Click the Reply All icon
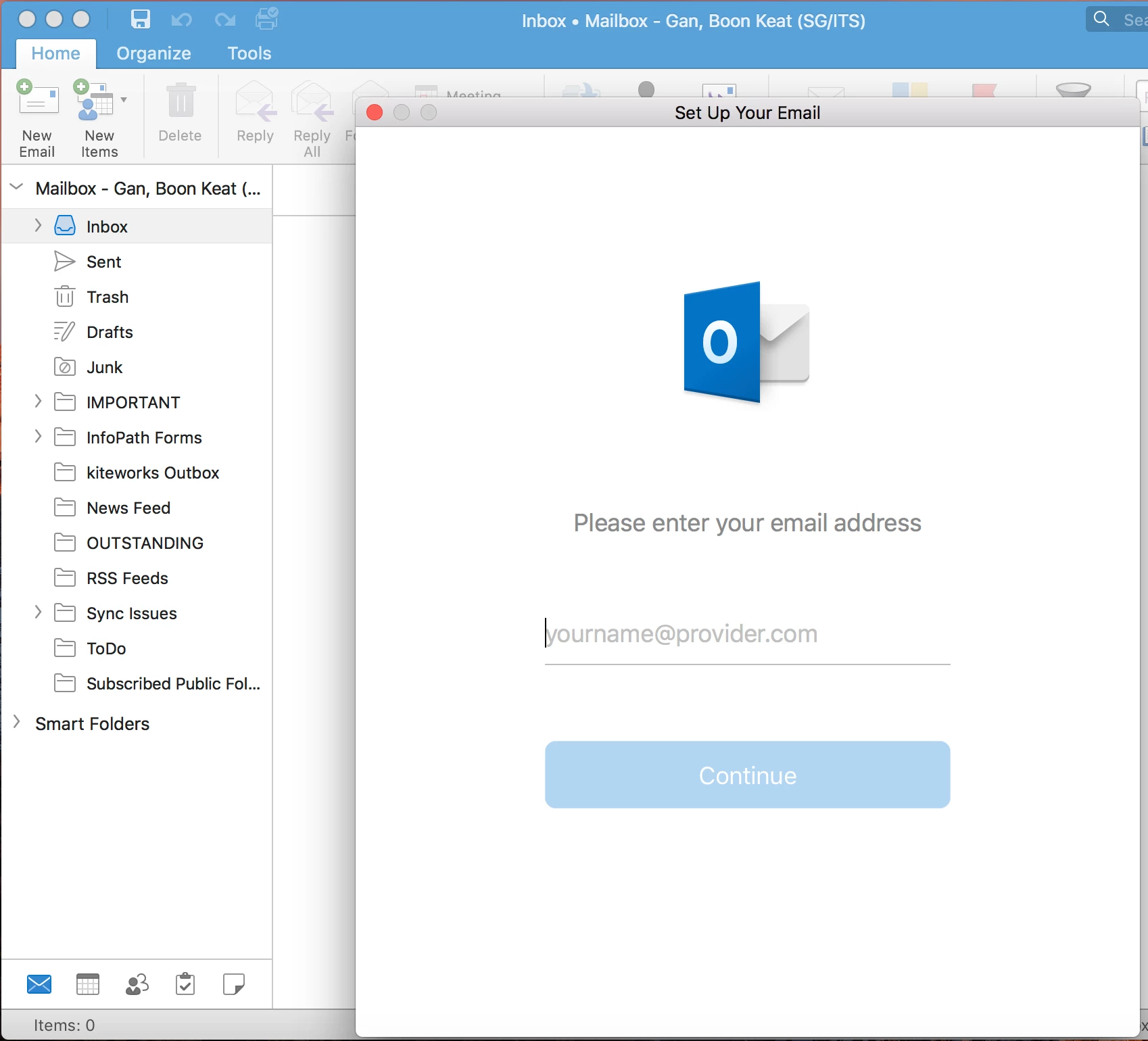 [312, 101]
